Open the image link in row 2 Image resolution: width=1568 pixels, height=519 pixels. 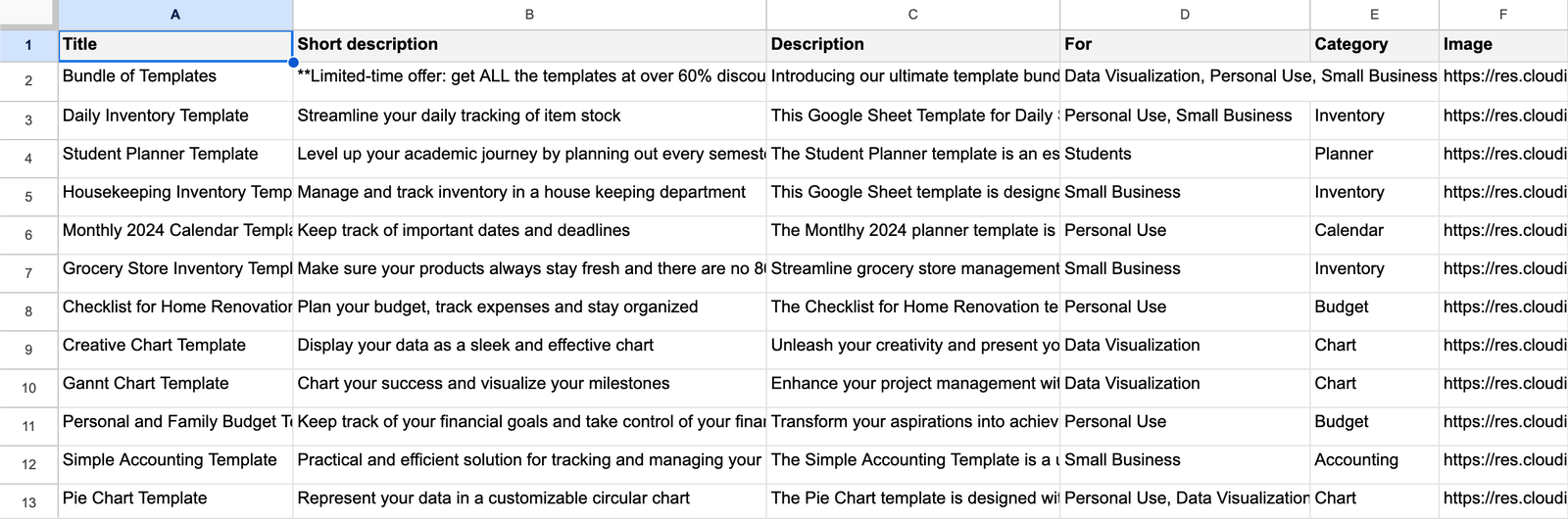(x=1503, y=76)
